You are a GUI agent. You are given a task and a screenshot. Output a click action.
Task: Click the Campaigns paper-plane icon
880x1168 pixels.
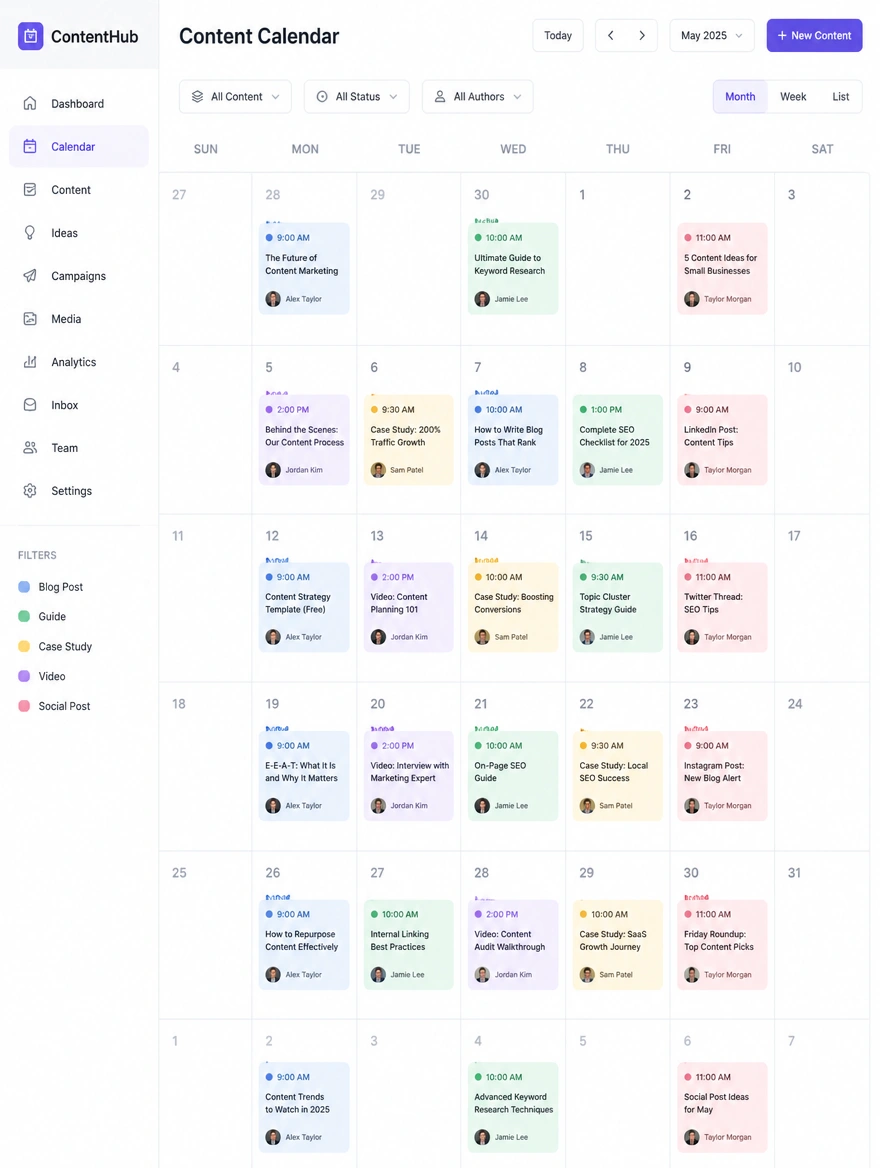click(x=30, y=276)
